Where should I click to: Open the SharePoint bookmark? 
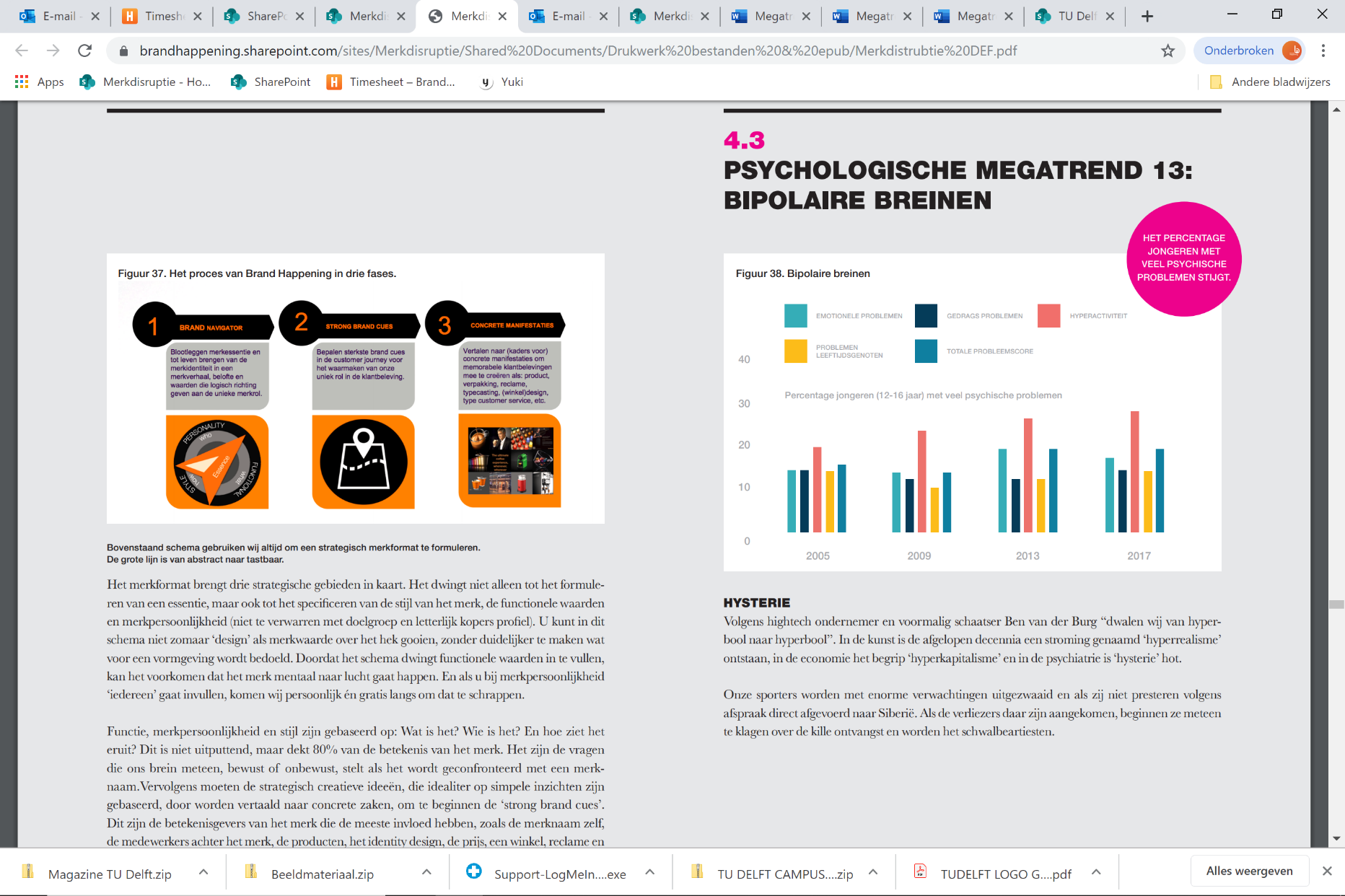coord(271,82)
